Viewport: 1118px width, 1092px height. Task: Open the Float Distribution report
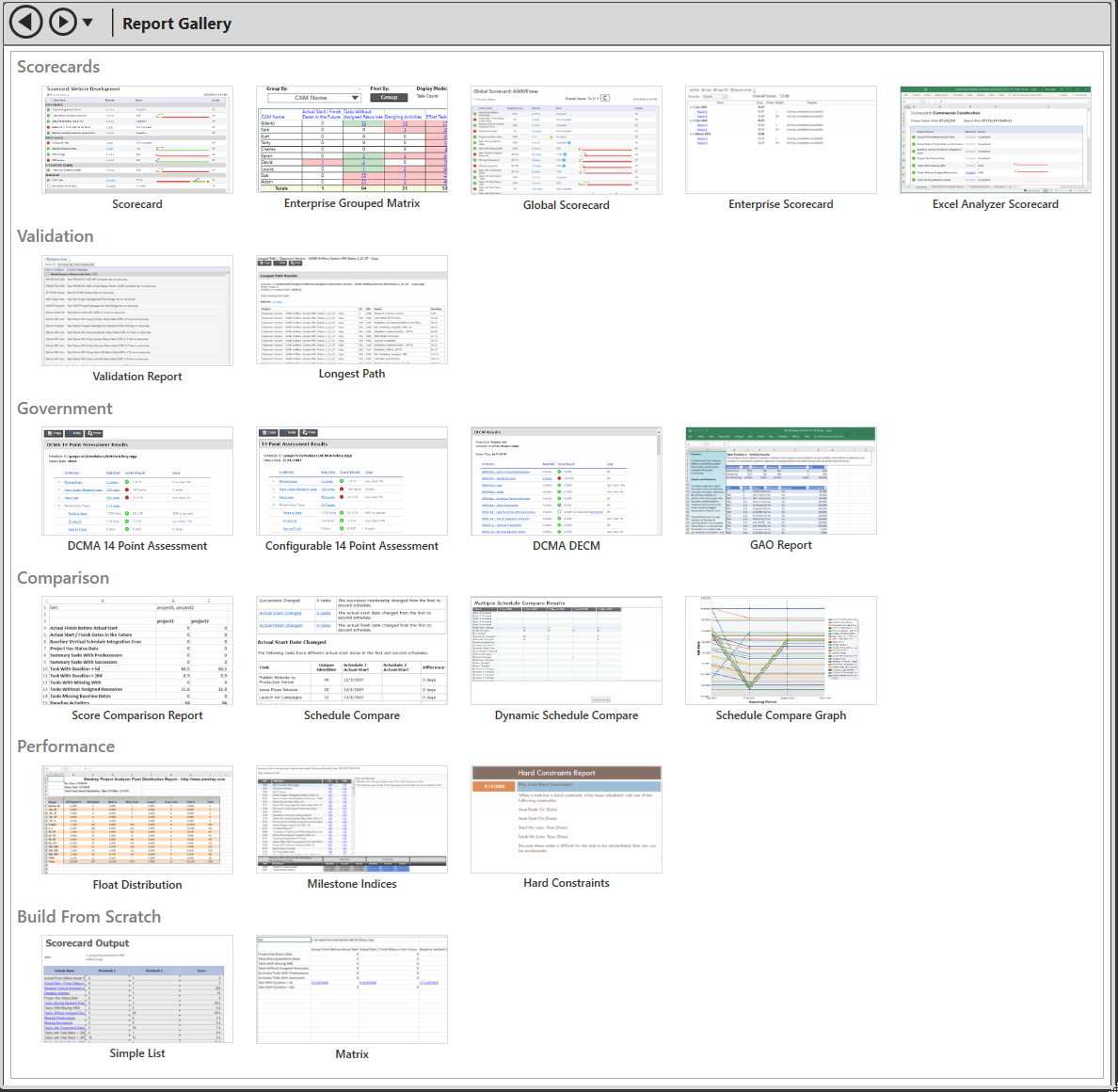pos(137,820)
